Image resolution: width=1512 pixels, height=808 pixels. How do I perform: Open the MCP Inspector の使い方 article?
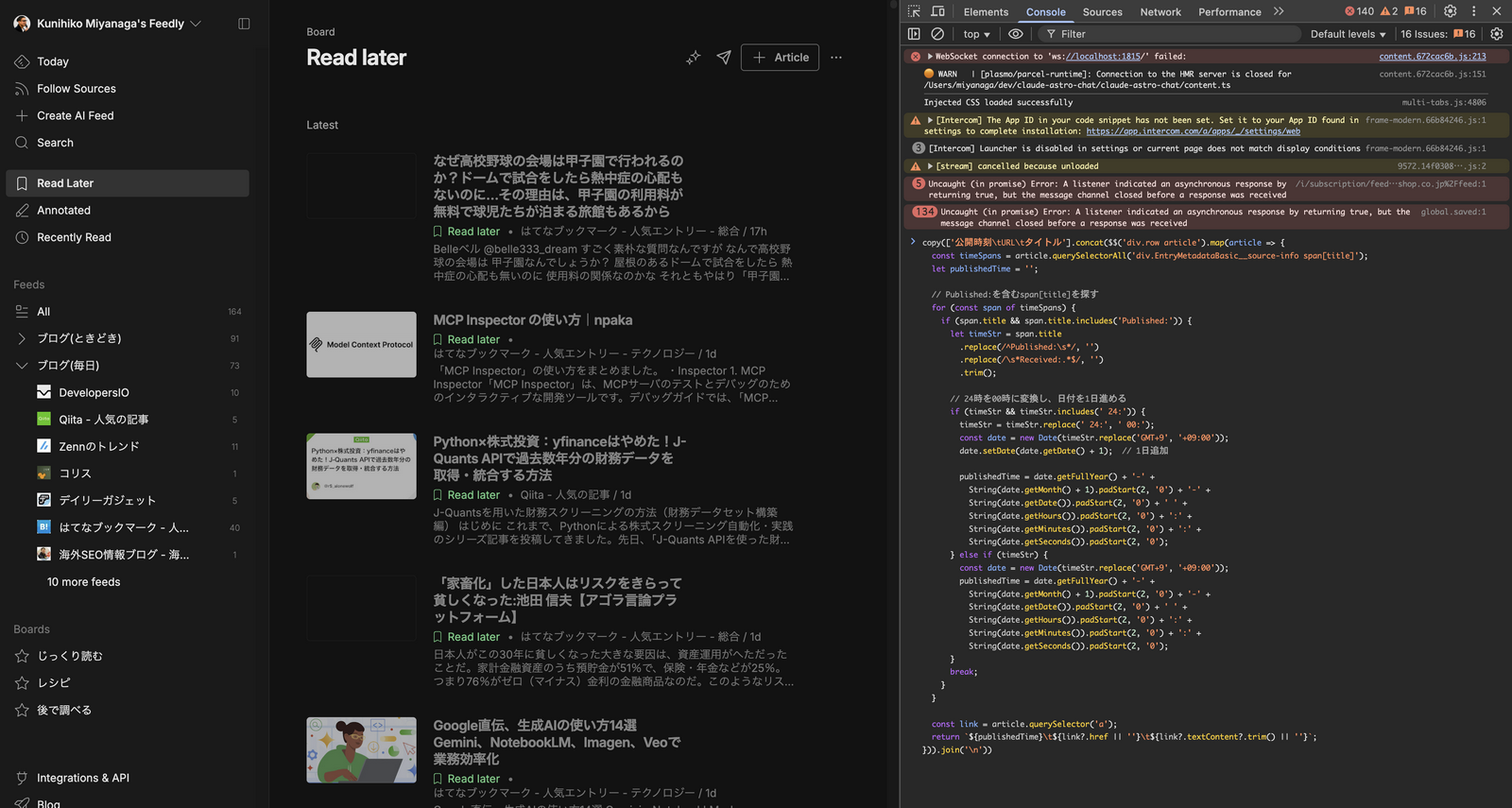point(533,320)
